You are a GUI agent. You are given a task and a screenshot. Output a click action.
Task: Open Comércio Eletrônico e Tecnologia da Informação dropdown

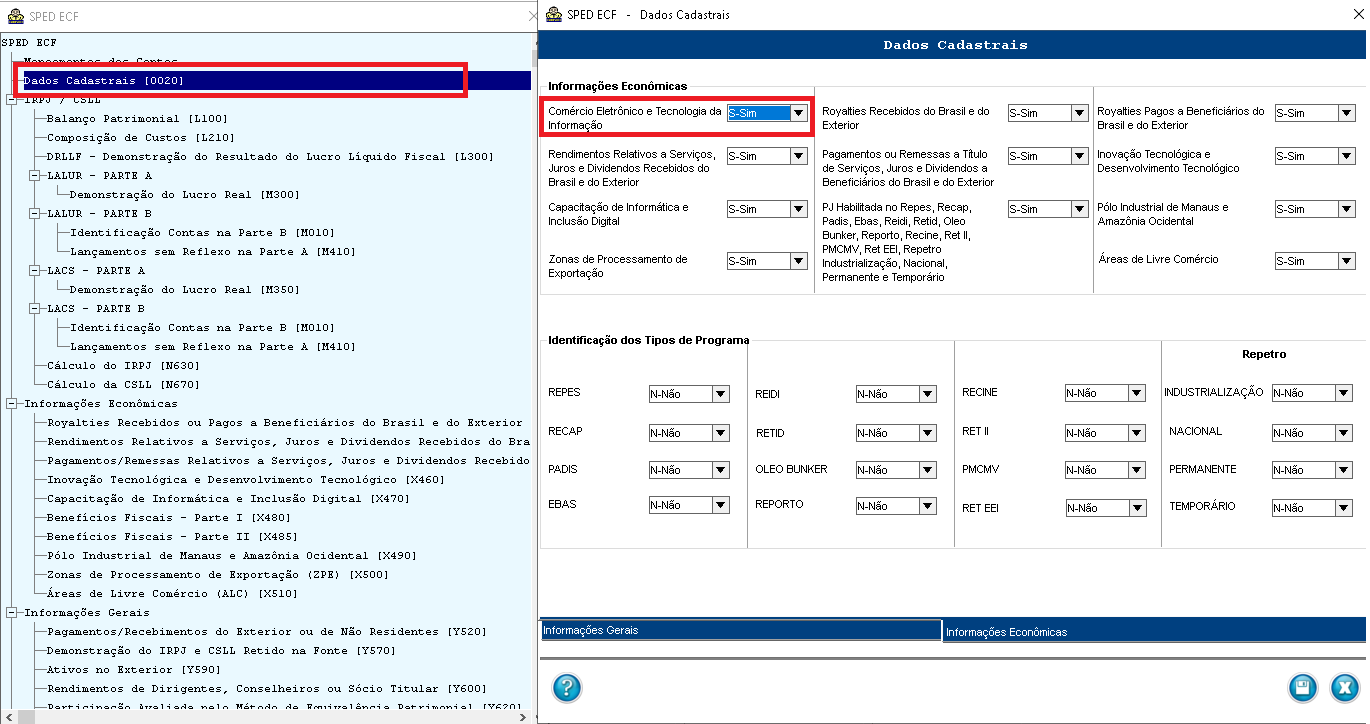[798, 113]
